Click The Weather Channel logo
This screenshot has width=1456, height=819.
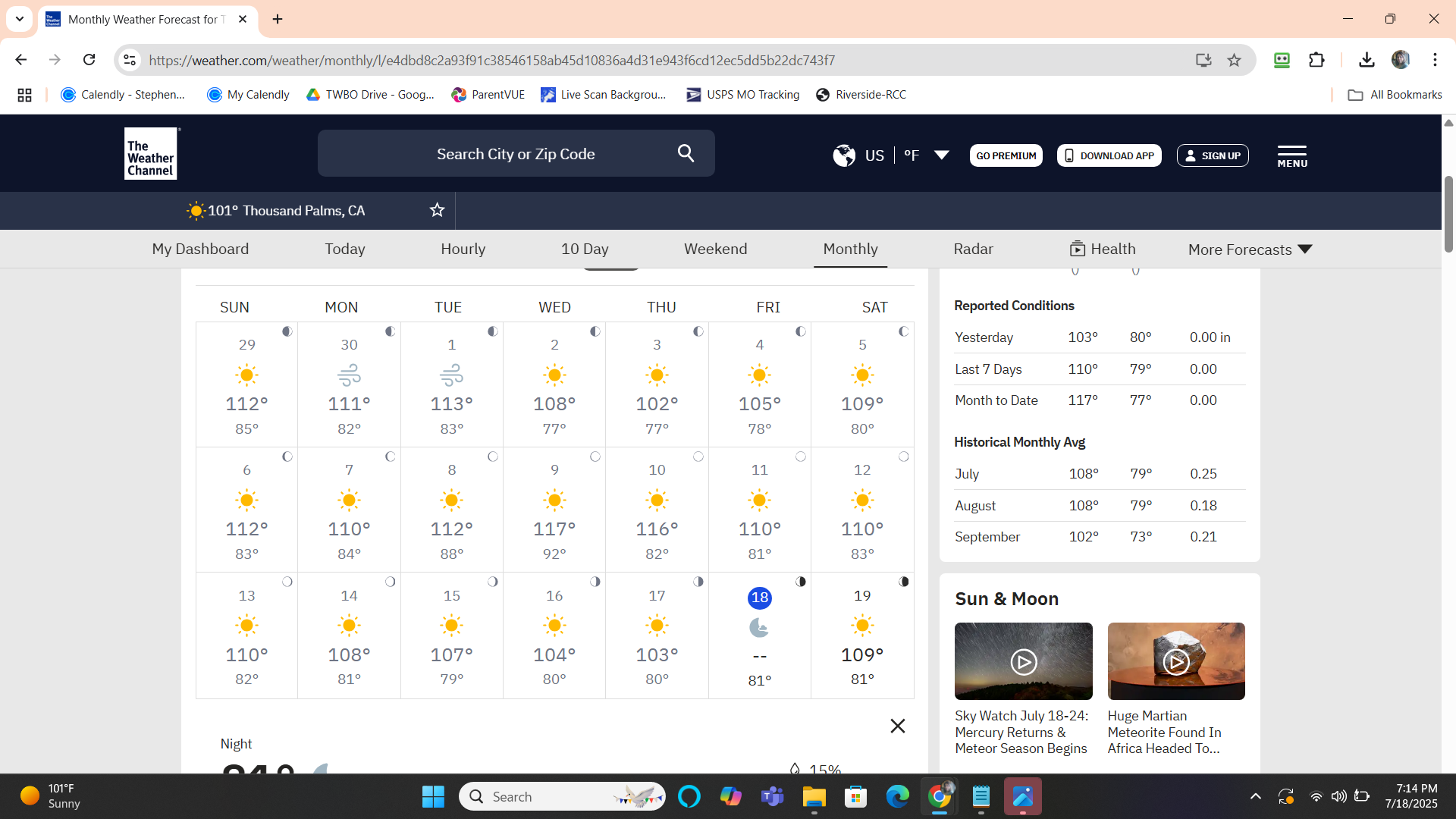(151, 153)
